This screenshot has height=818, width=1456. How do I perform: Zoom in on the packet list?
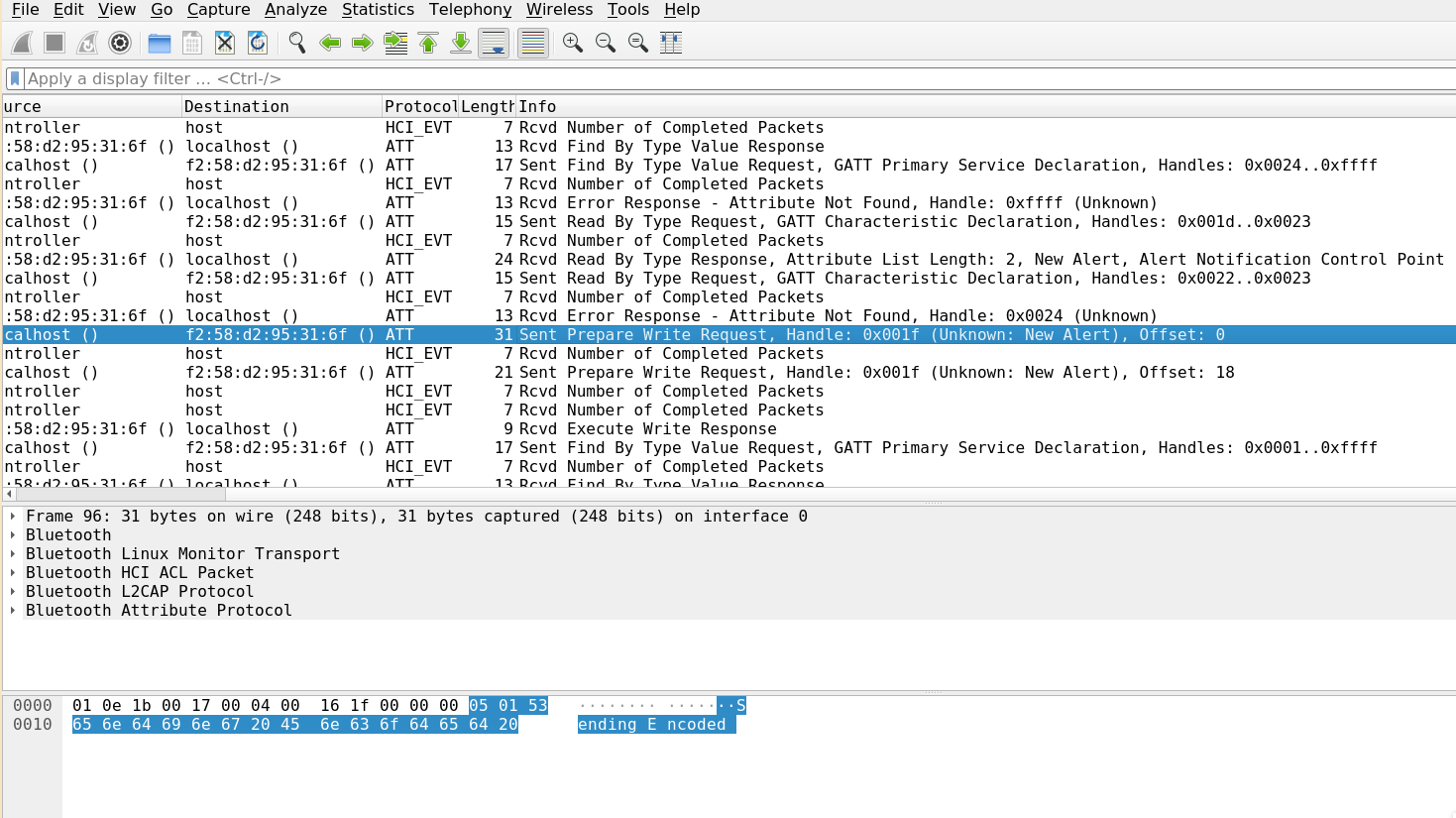[572, 43]
